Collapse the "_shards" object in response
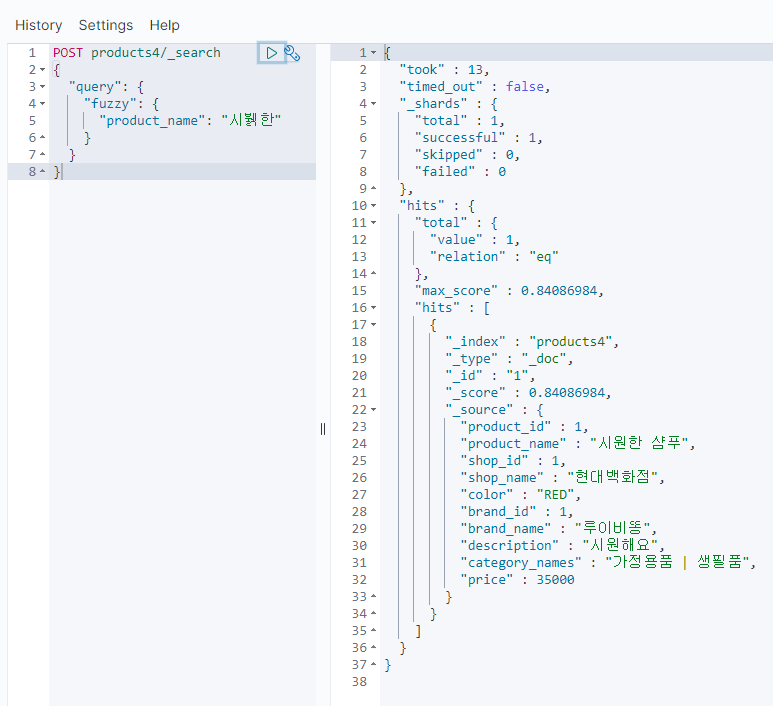 click(x=374, y=104)
